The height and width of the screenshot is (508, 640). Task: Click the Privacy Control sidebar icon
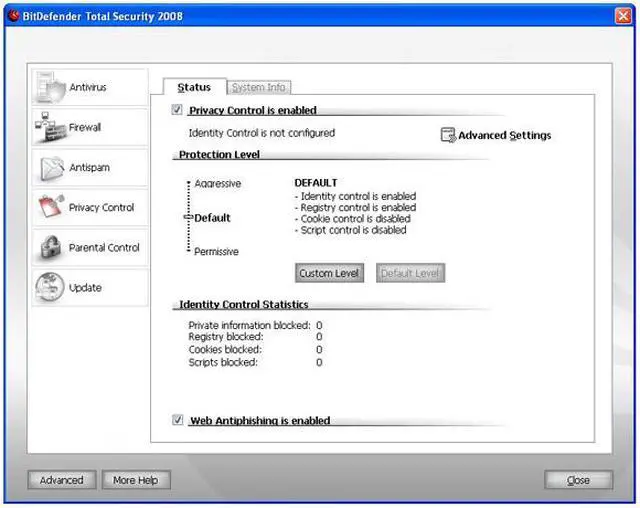tap(51, 208)
